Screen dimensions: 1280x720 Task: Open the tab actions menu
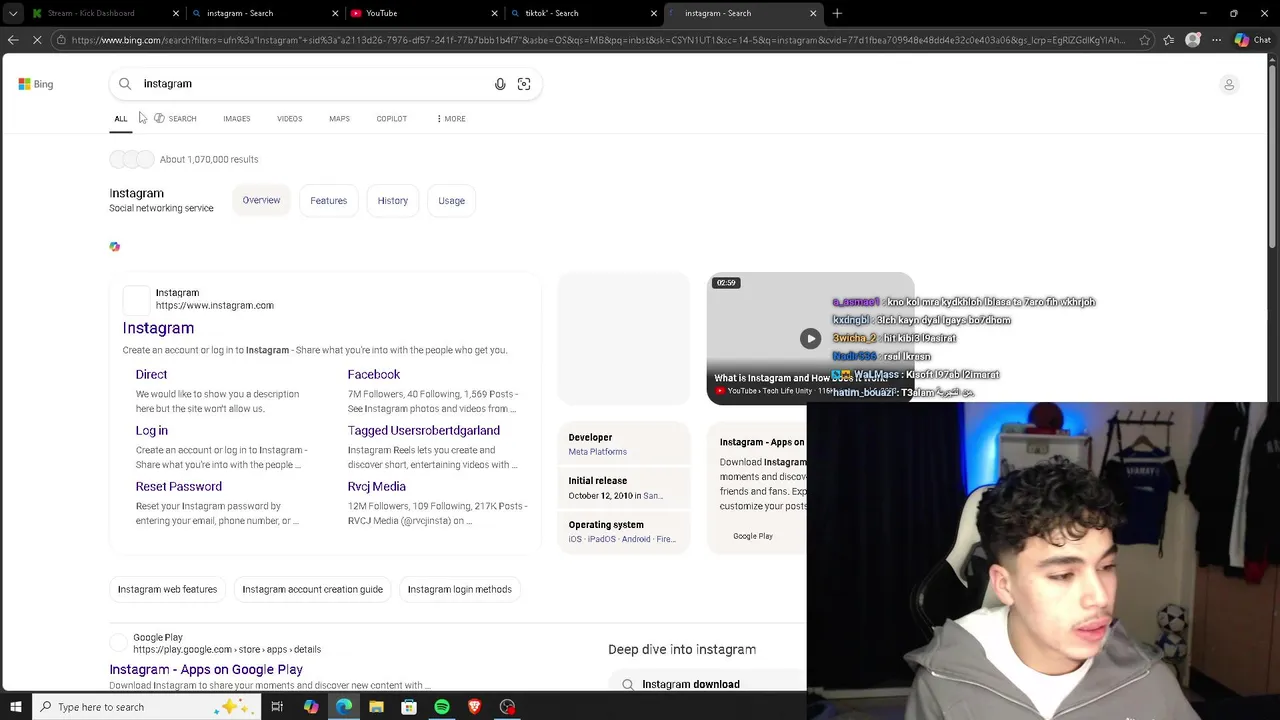tap(13, 13)
